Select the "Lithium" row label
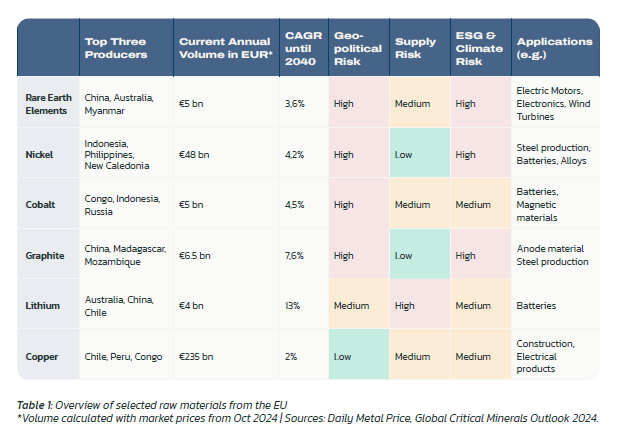The width and height of the screenshot is (617, 443). 40,305
